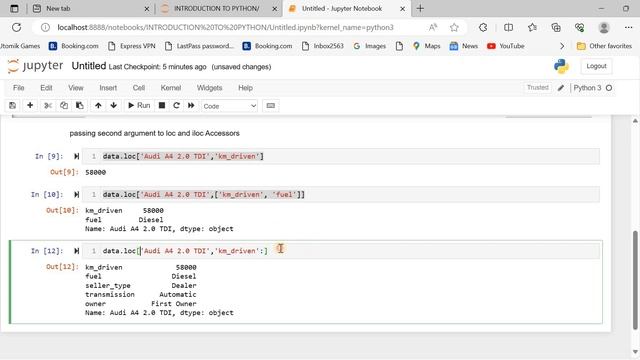The image size is (640, 360).
Task: Switch to the New tab browser tab
Action: [90, 9]
